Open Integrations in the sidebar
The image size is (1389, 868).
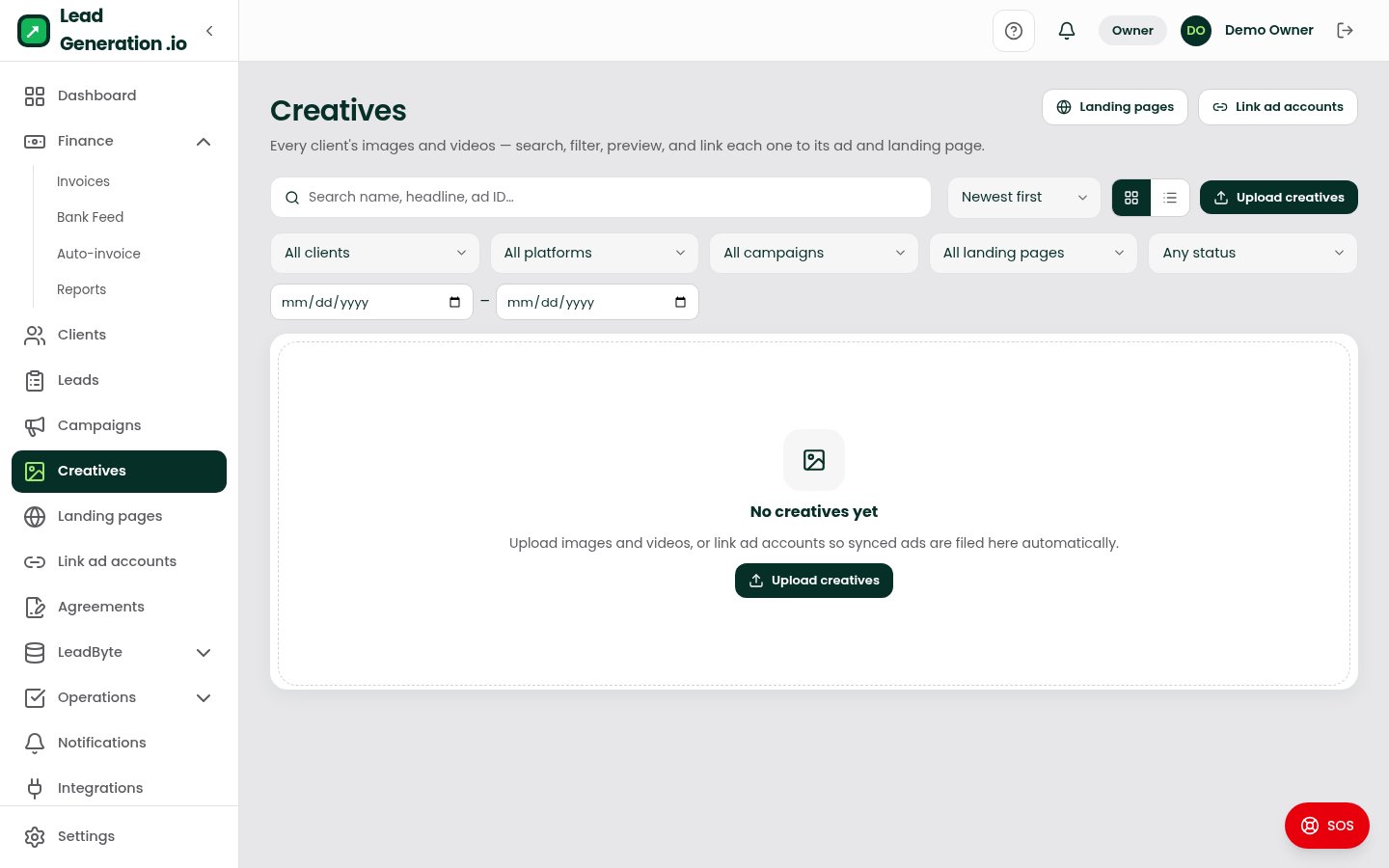(x=119, y=788)
